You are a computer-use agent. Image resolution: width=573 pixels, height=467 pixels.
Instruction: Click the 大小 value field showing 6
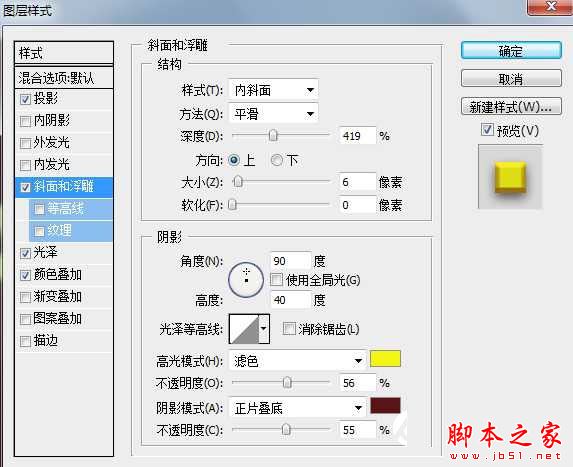(x=357, y=182)
